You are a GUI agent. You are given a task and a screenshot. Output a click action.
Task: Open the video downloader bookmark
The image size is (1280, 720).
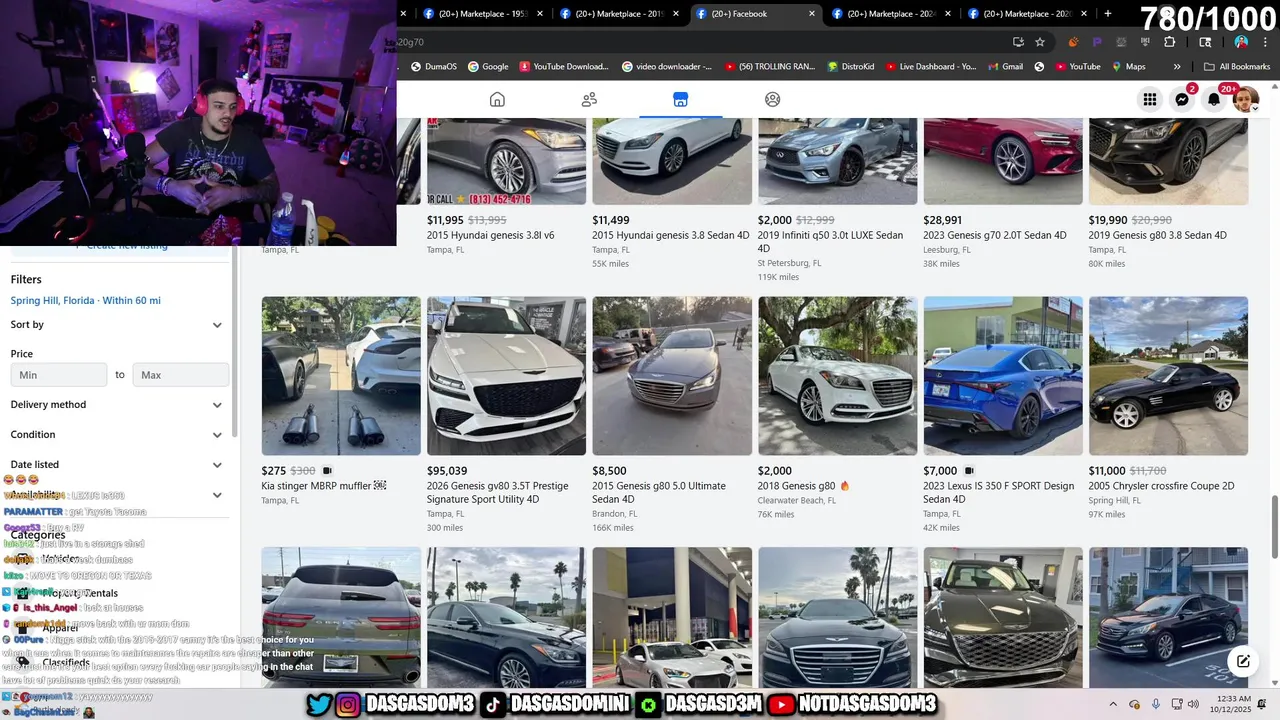pos(667,67)
